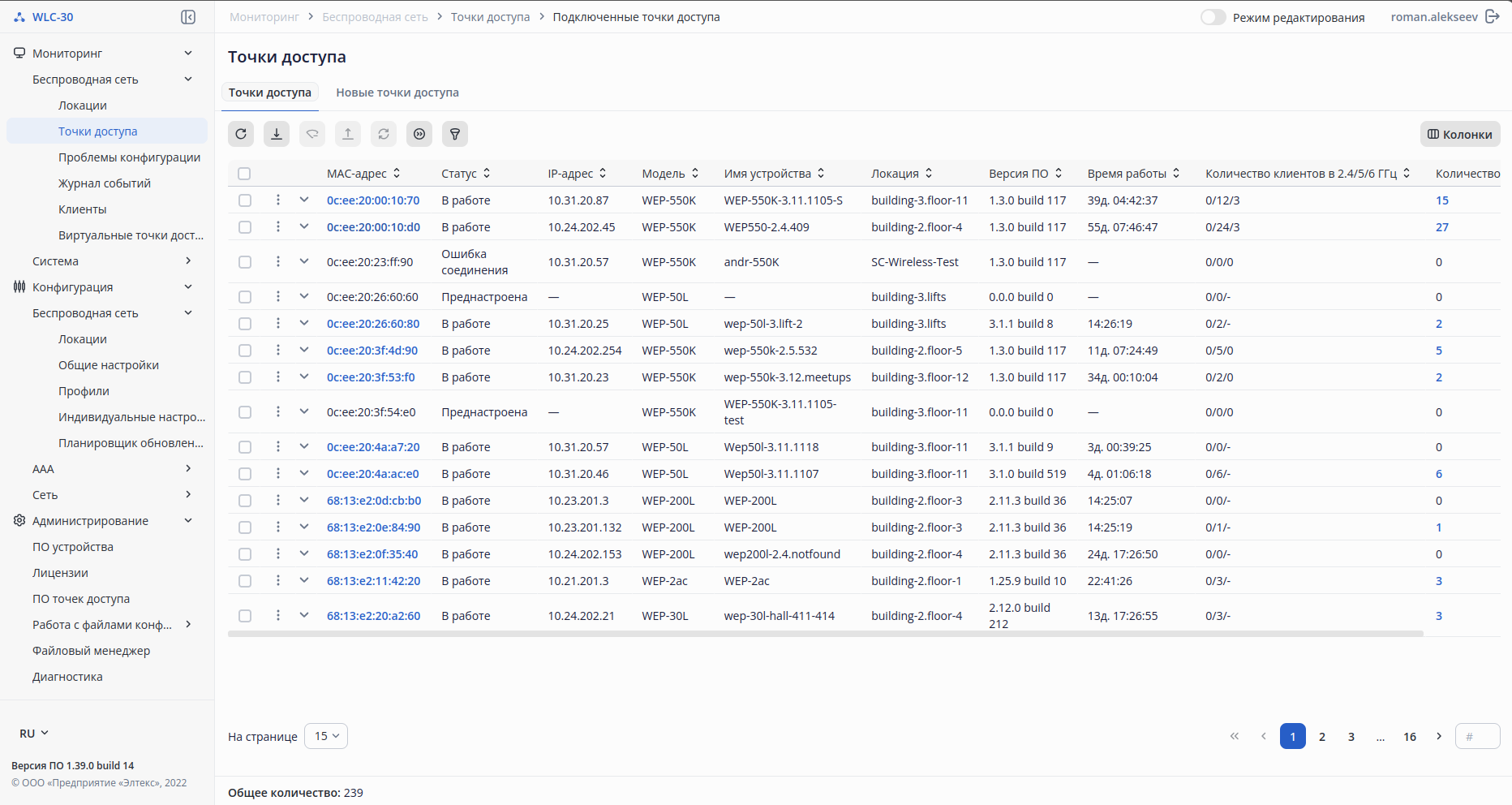The width and height of the screenshot is (1512, 805).
Task: Enable Режим редактирования switch
Action: (1213, 17)
